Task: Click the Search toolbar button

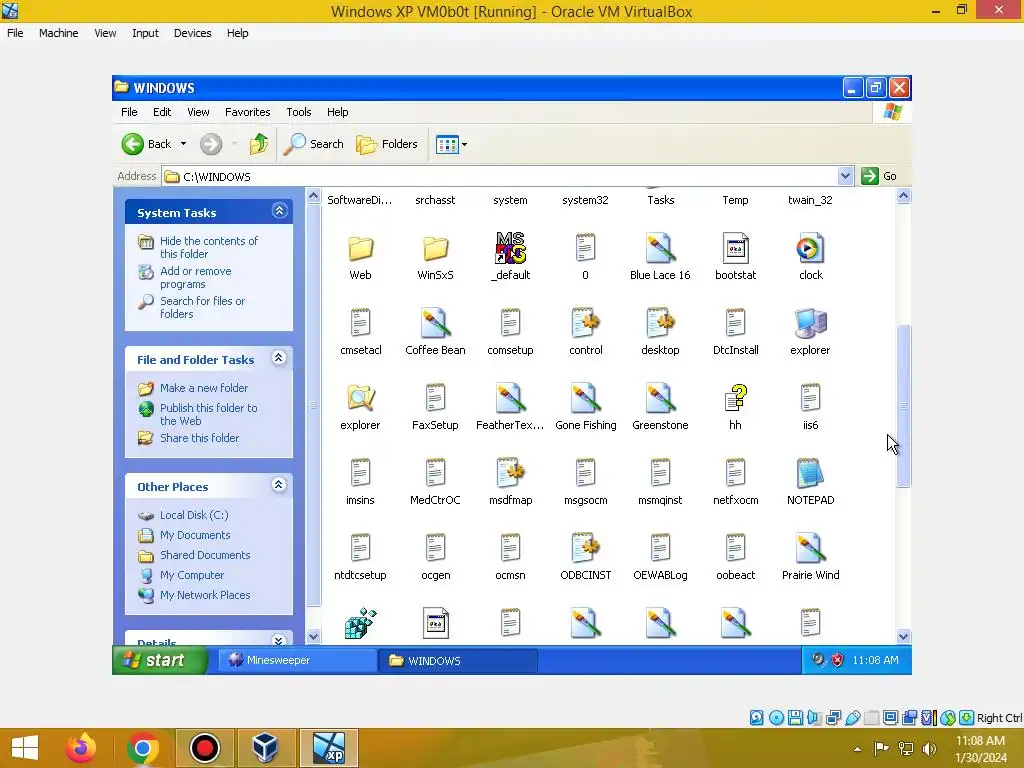Action: [314, 144]
